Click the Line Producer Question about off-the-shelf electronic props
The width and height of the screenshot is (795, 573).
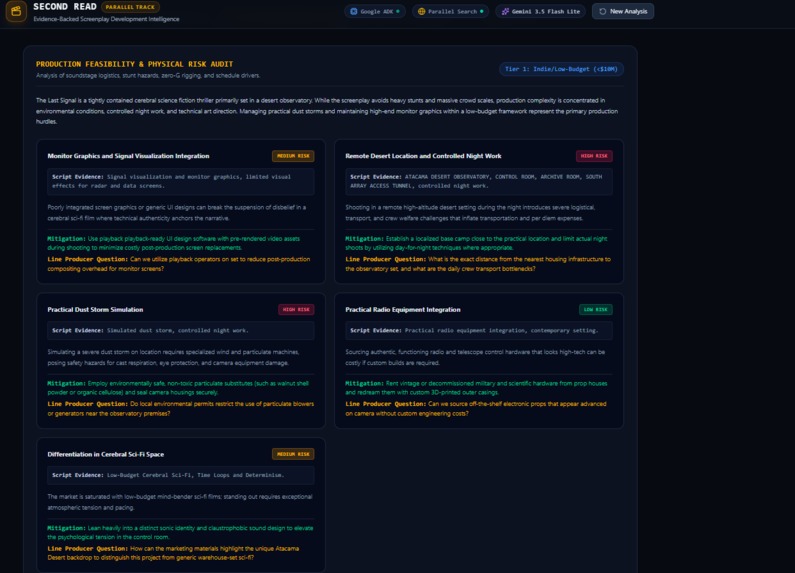click(x=476, y=409)
